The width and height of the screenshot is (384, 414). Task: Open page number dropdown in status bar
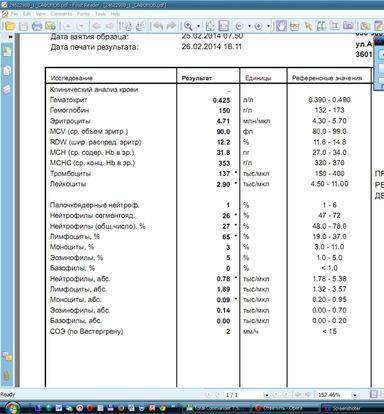point(267,395)
